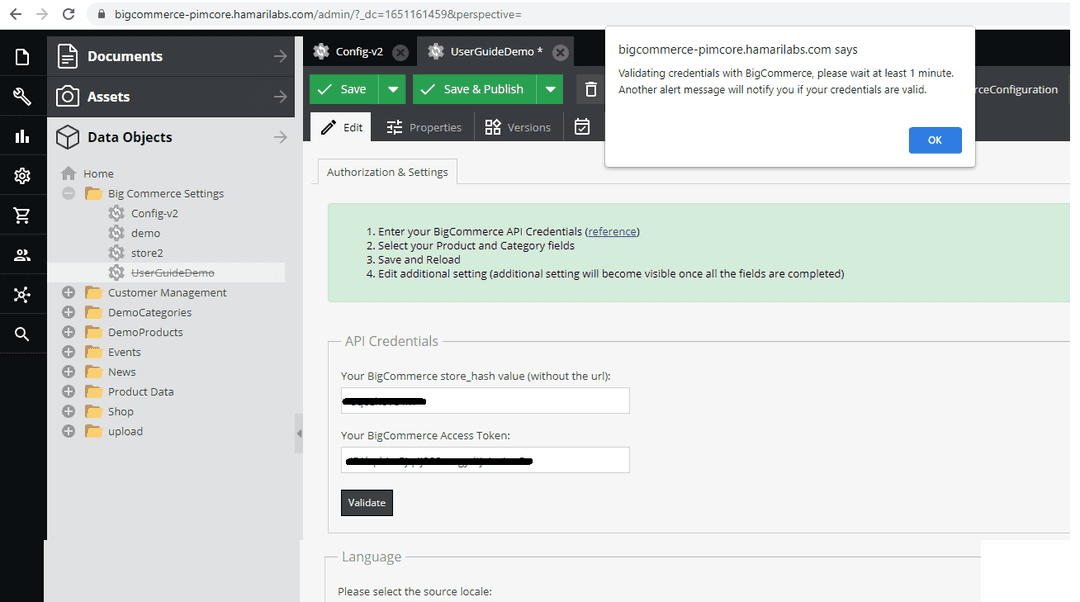Open the Documents panel header

pos(171,56)
